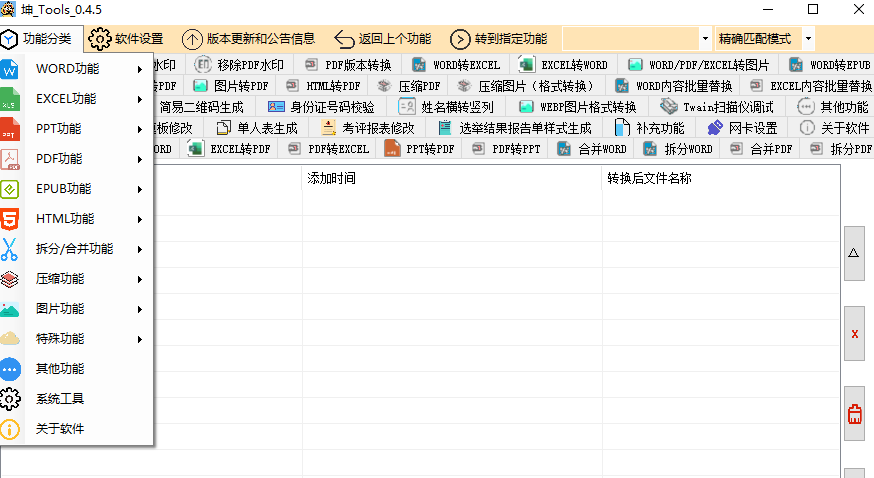Expand EXCEL功能 submenu
The height and width of the screenshot is (478, 874).
(x=77, y=99)
